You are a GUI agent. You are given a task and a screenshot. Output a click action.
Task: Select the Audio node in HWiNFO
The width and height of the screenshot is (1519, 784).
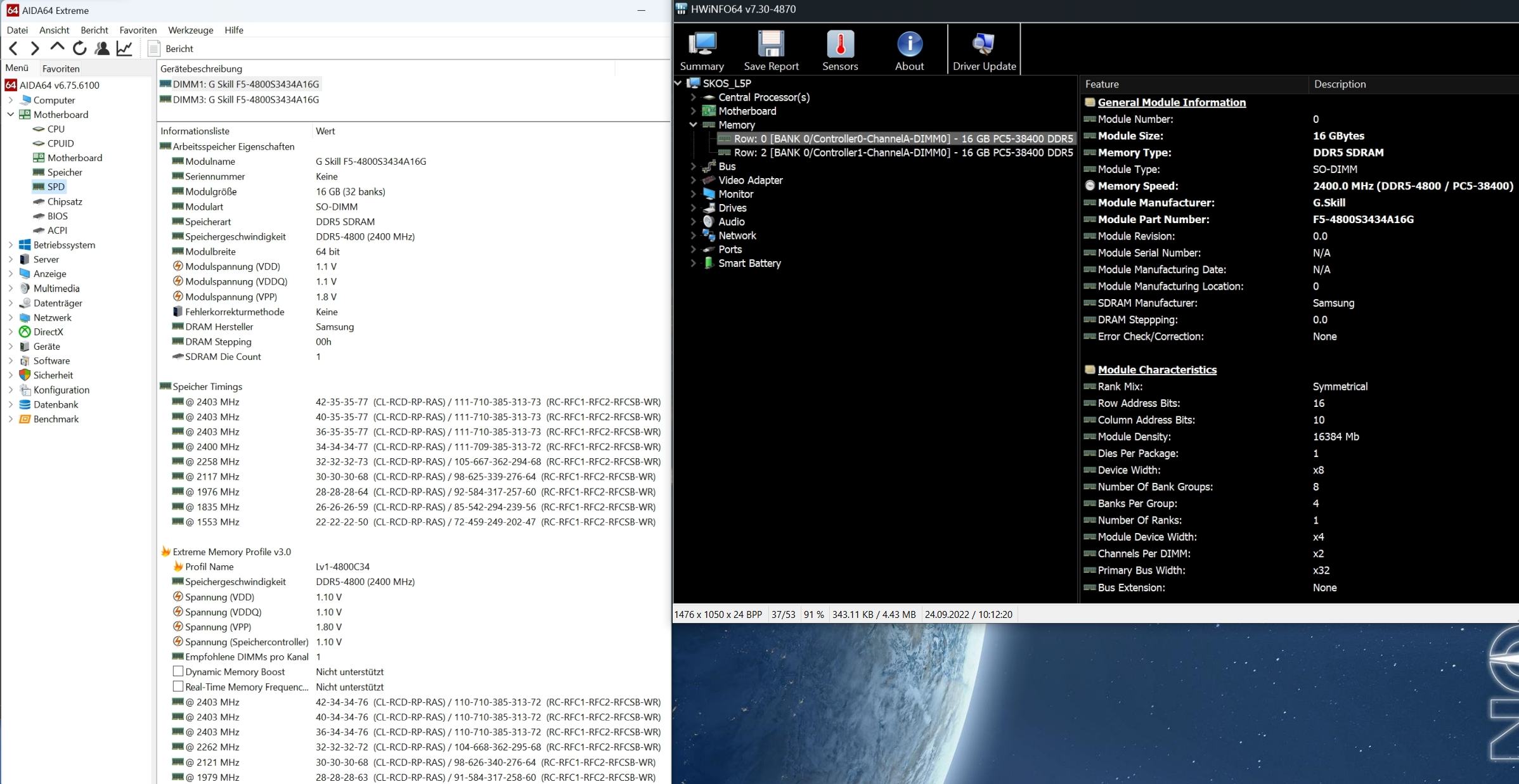[x=724, y=222]
